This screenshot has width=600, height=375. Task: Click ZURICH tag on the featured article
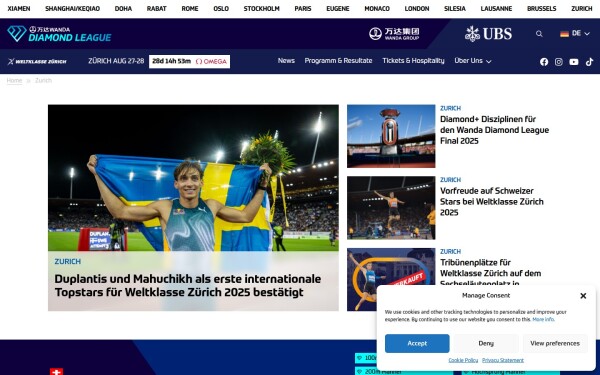click(x=67, y=261)
